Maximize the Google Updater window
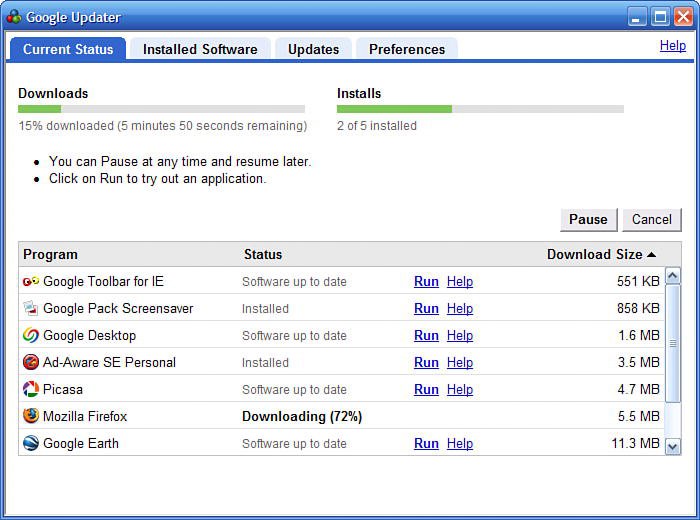 click(x=660, y=17)
